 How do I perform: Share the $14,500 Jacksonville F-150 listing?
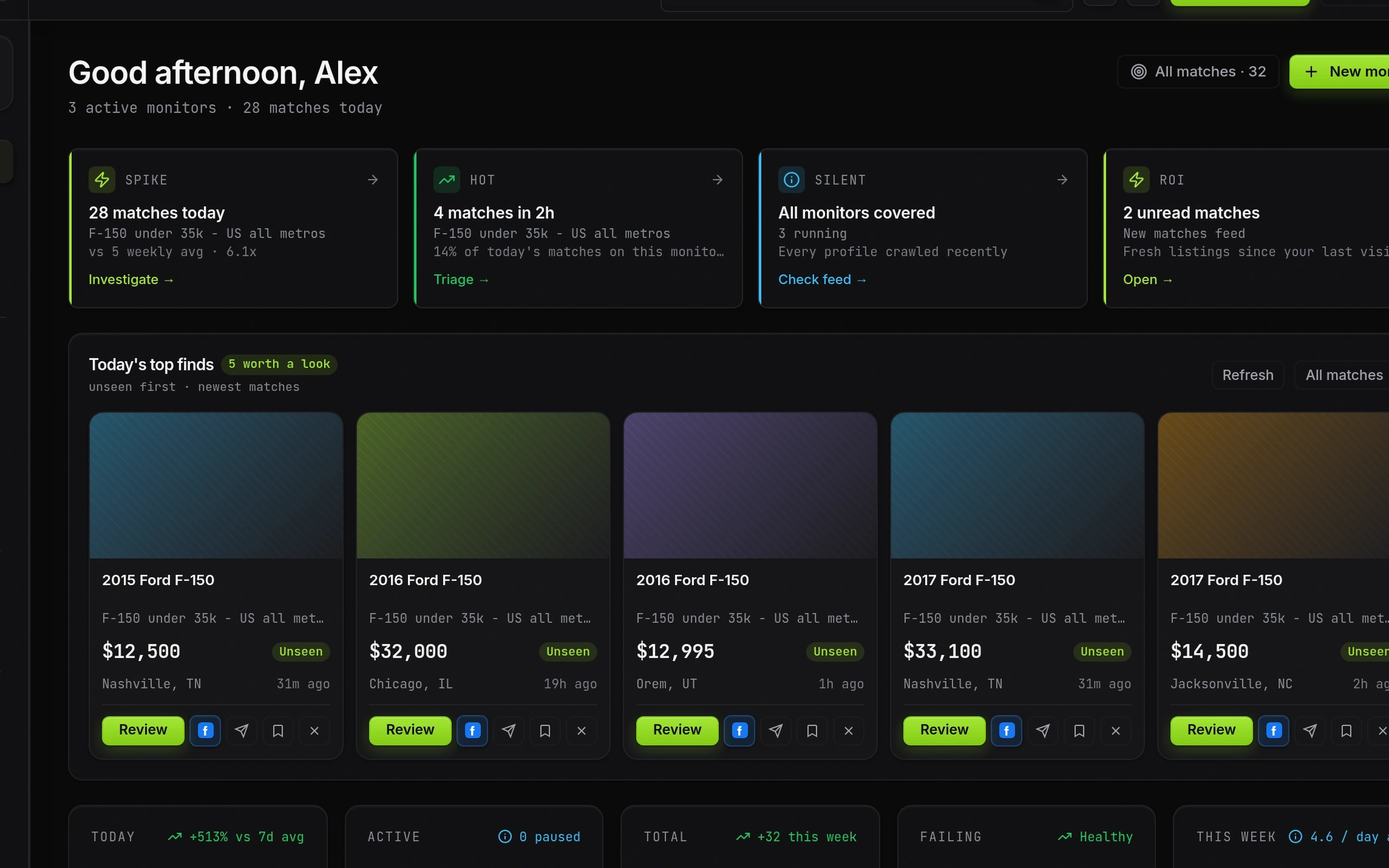tap(1310, 730)
